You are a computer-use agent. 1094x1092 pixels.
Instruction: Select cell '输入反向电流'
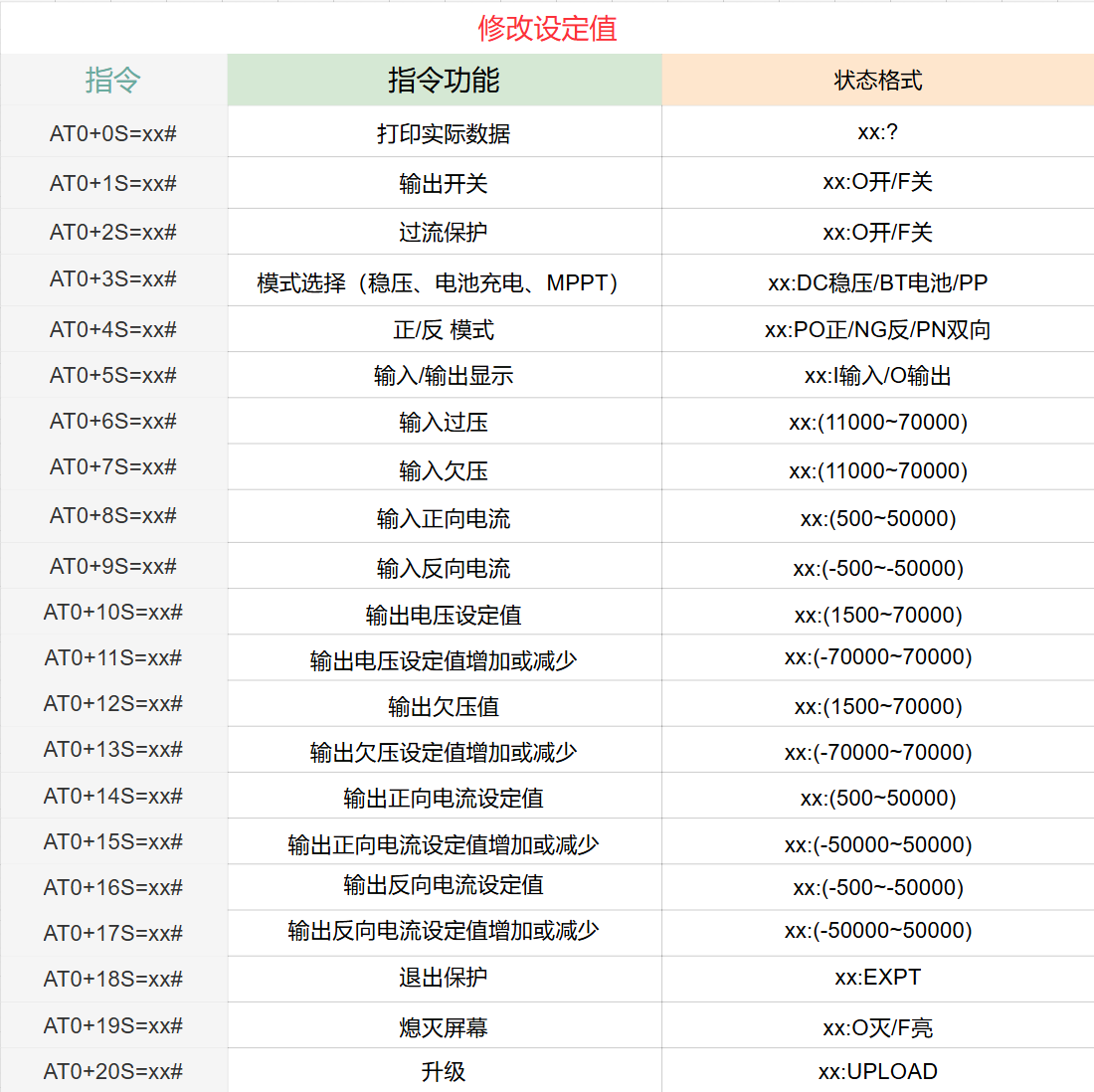[x=444, y=567]
